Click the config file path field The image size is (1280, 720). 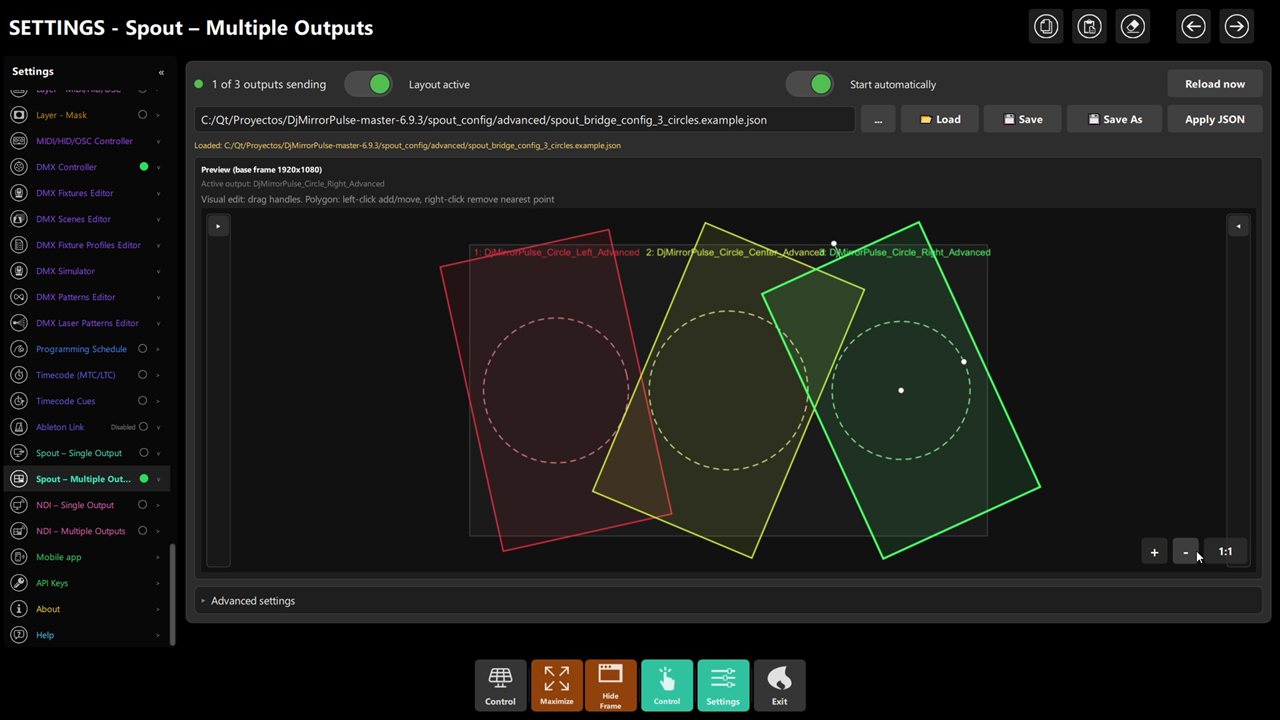[525, 120]
